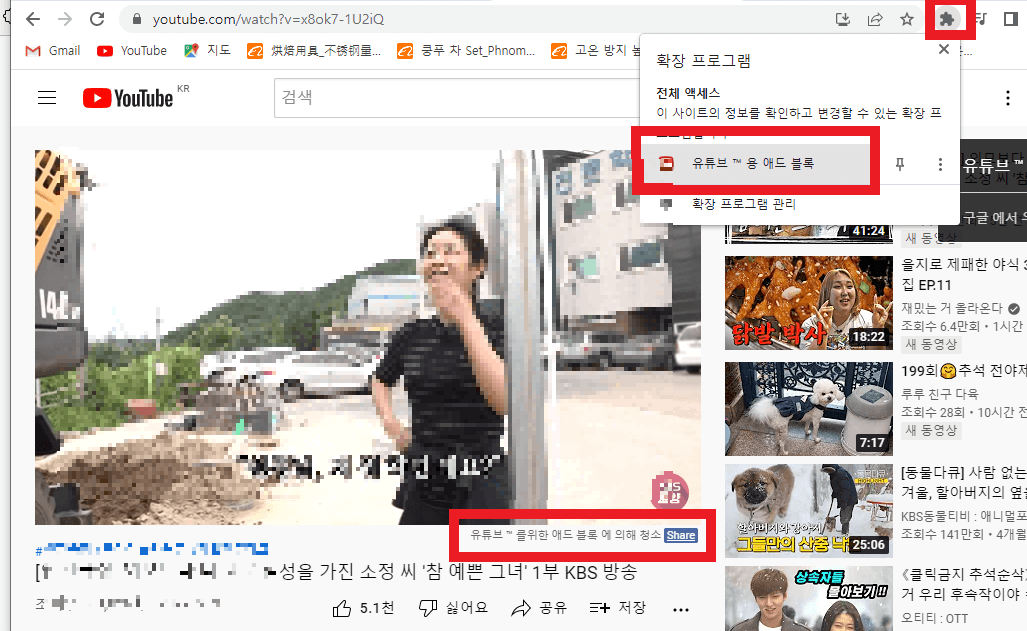Bookmark this page with the star icon
Viewport: 1027px width, 631px height.
pyautogui.click(x=907, y=19)
